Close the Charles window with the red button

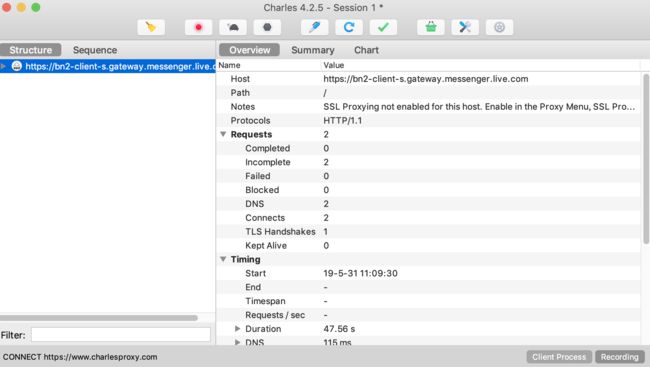click(x=7, y=7)
